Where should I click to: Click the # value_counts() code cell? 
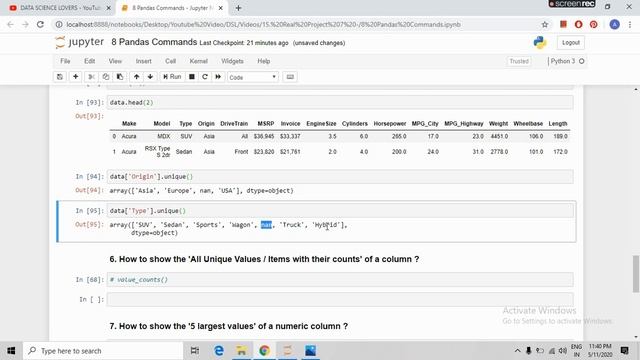click(x=340, y=280)
